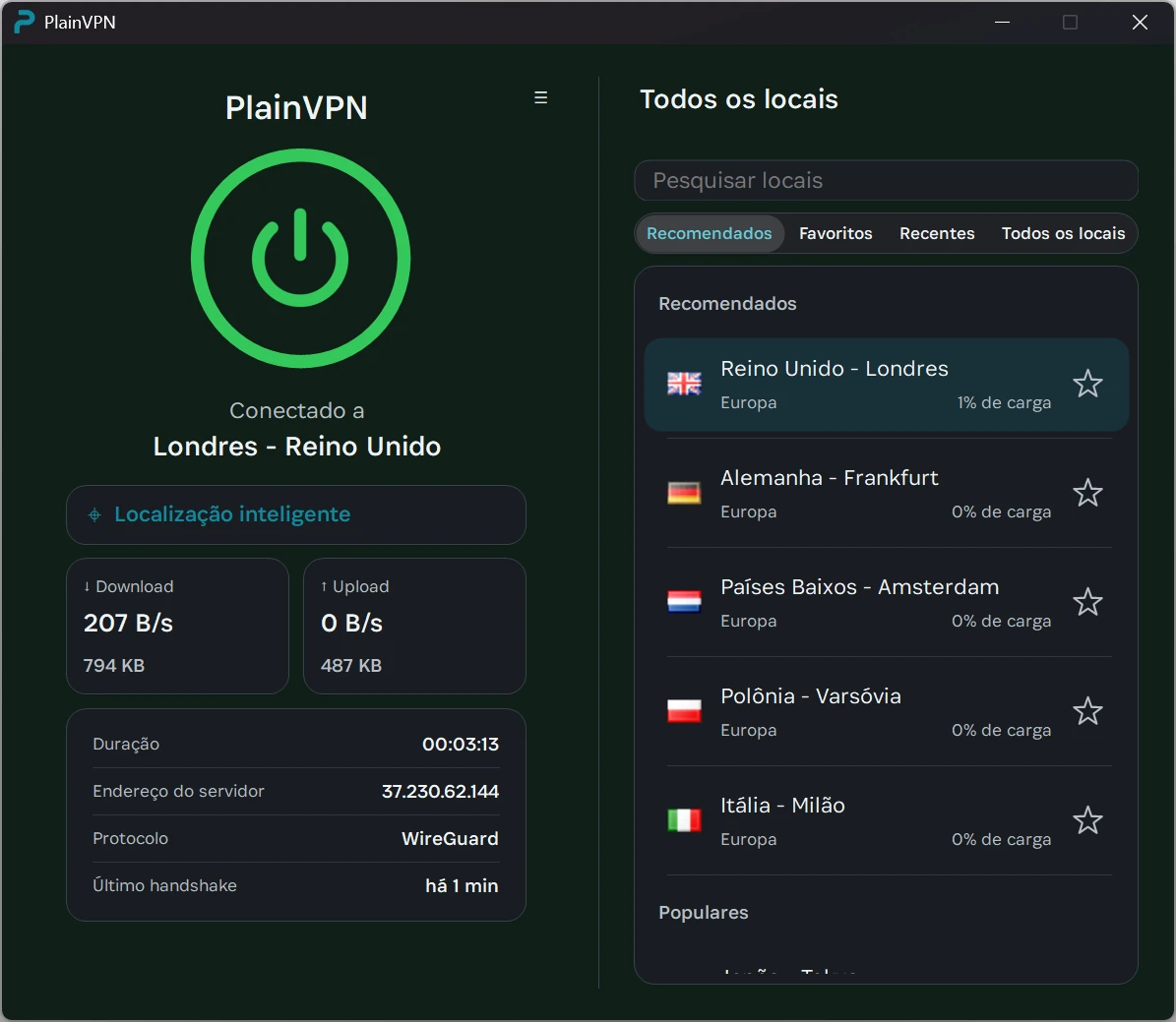Click the Poland flag icon
Image resolution: width=1176 pixels, height=1022 pixels.
[684, 711]
